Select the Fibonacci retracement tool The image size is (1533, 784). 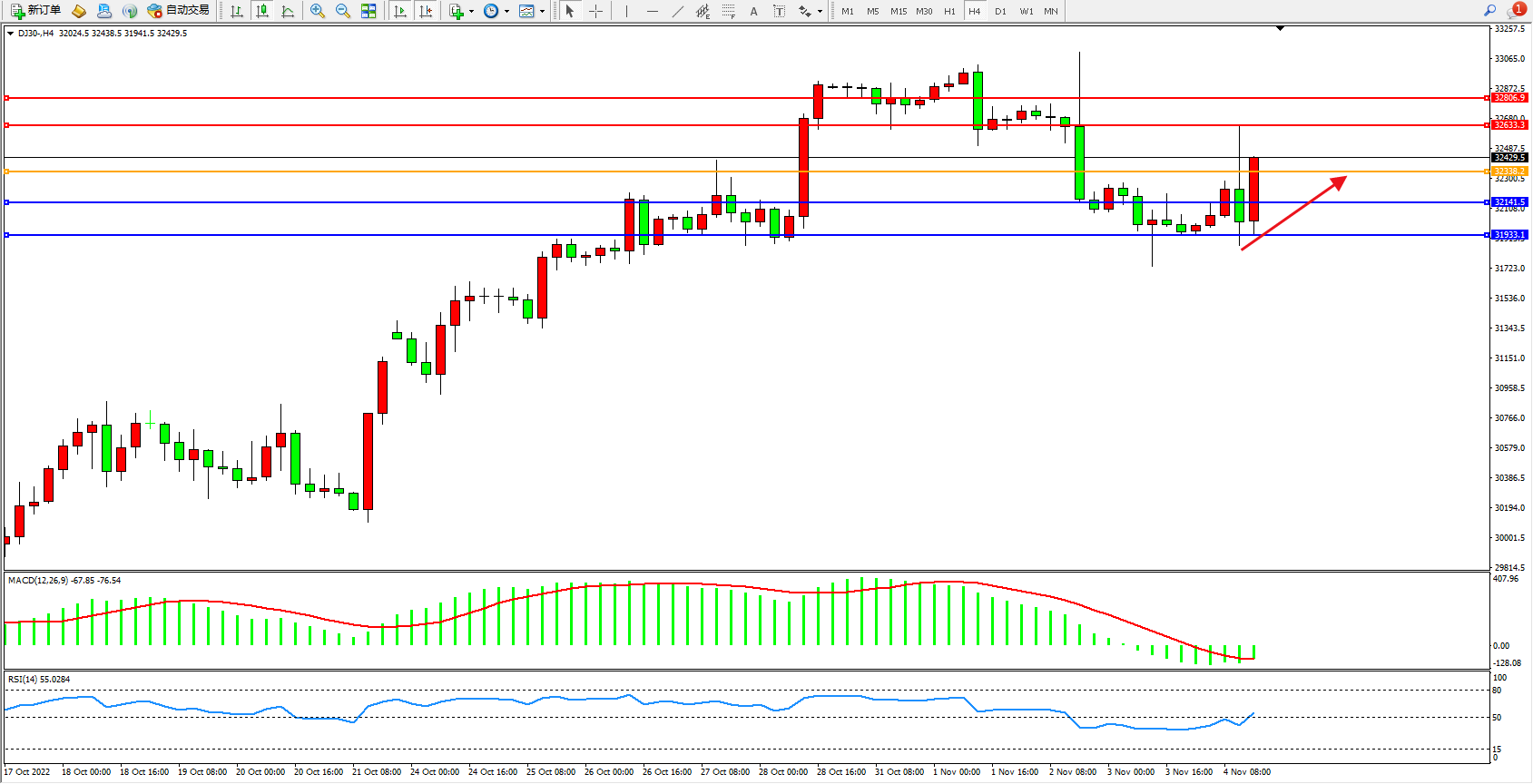pyautogui.click(x=729, y=11)
